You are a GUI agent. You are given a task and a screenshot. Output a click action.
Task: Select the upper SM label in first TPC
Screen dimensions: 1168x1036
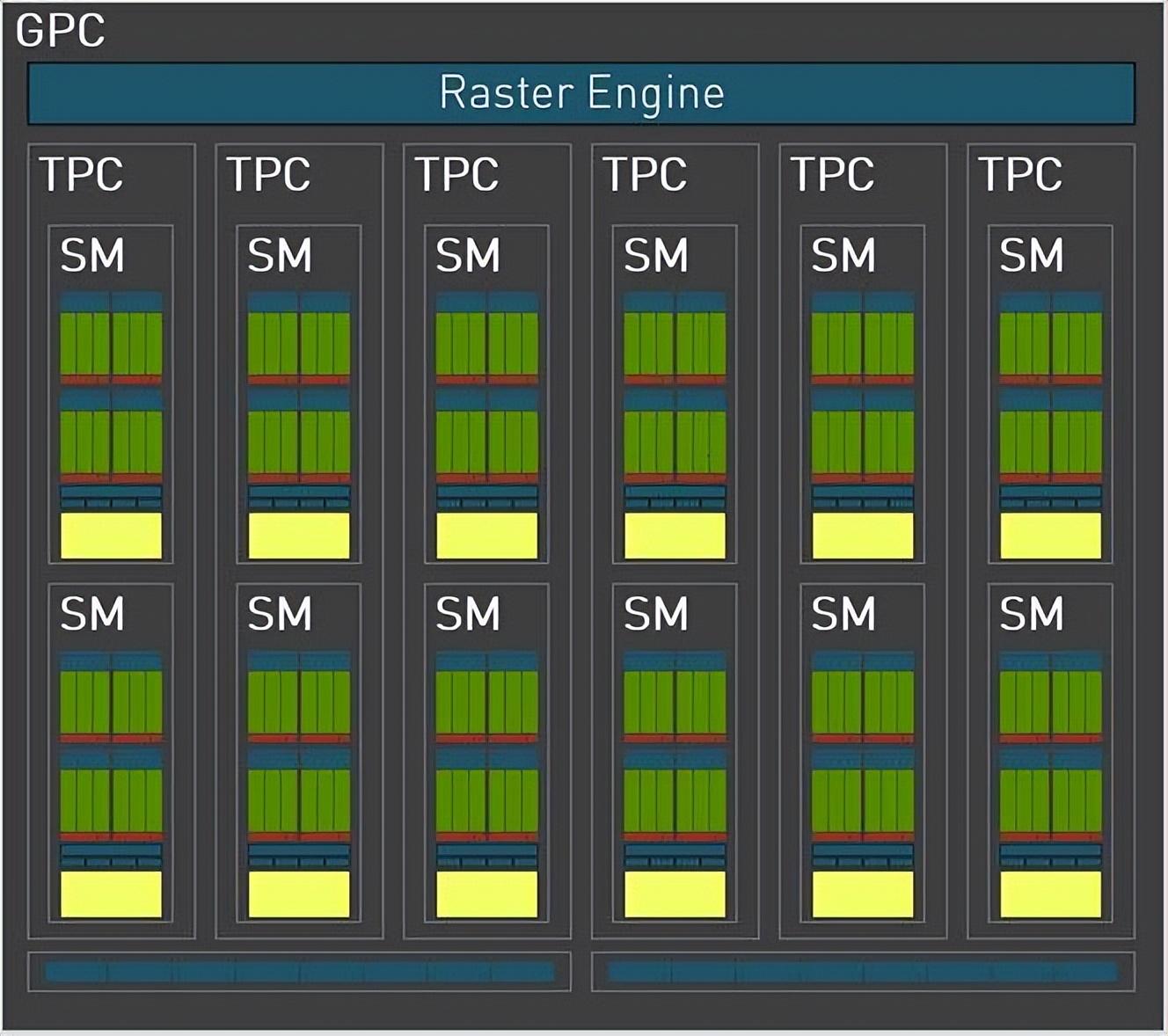pos(92,256)
